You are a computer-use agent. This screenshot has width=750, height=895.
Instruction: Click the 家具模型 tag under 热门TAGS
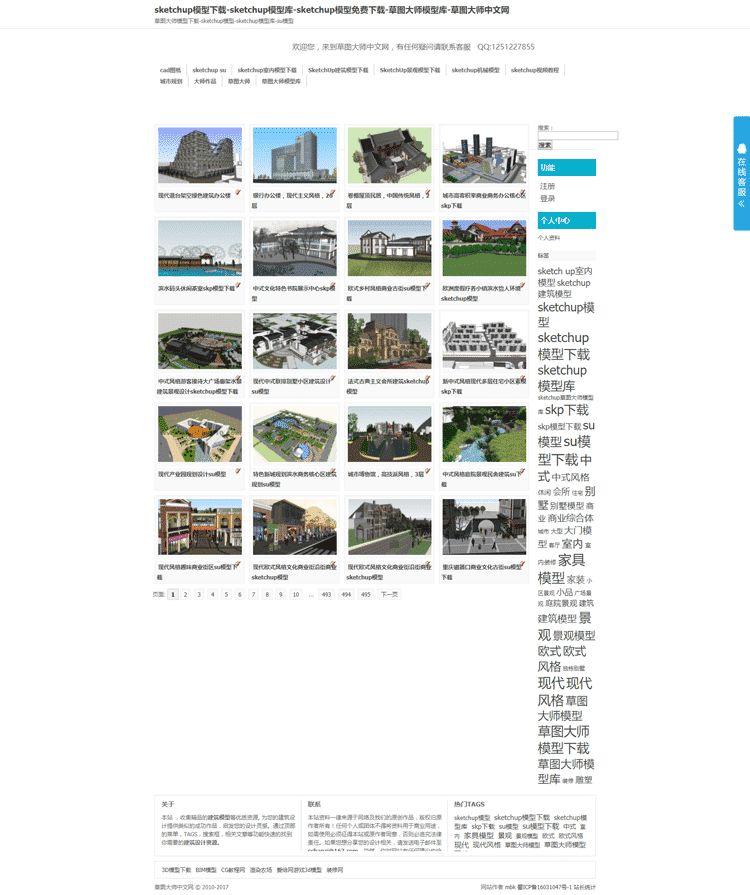(478, 836)
